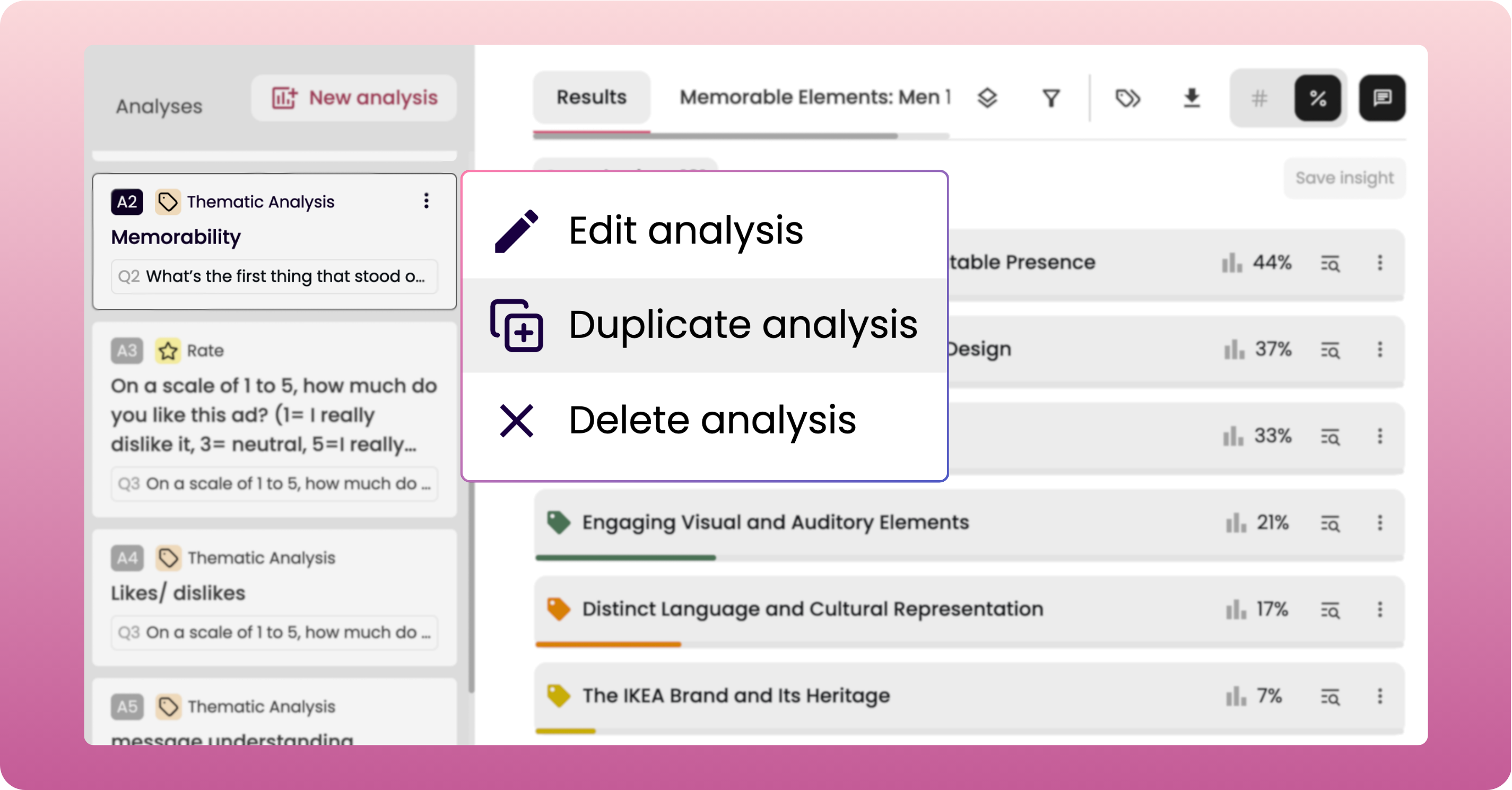Click bar chart icon next to 44%
The width and height of the screenshot is (1512, 790).
[x=1231, y=263]
